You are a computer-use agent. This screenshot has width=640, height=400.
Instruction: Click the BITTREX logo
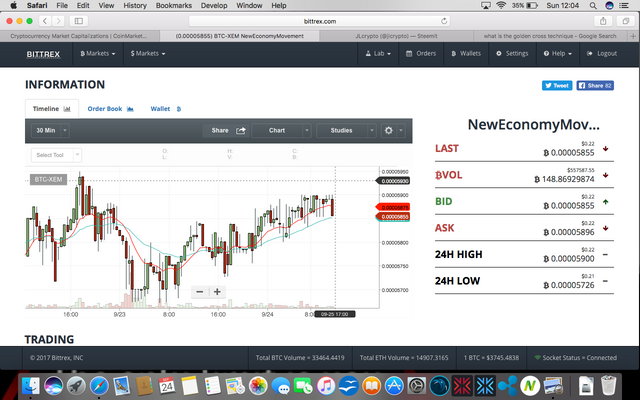tap(43, 54)
